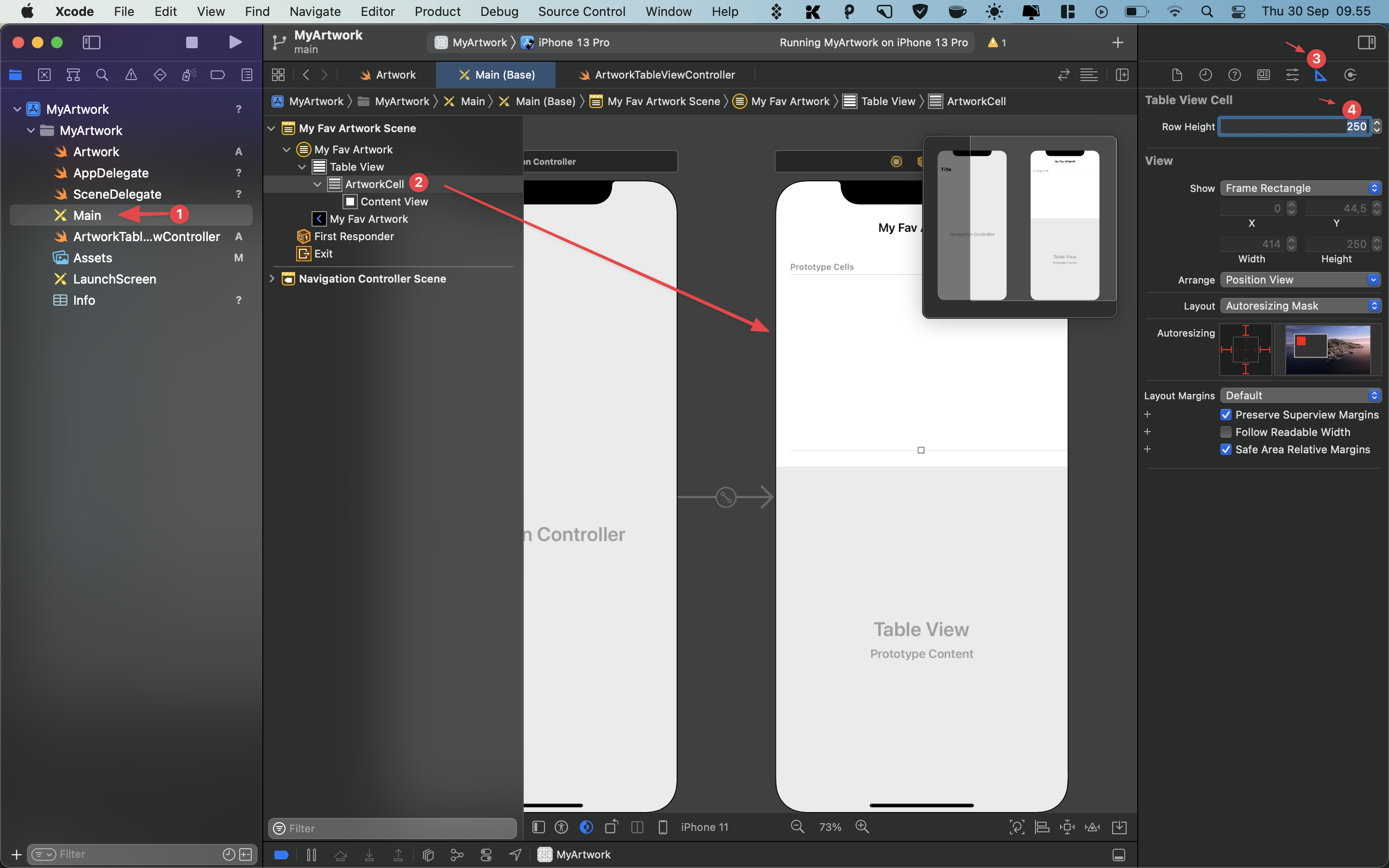Click the 73% zoom level
Viewport: 1389px width, 868px height.
coord(830,827)
